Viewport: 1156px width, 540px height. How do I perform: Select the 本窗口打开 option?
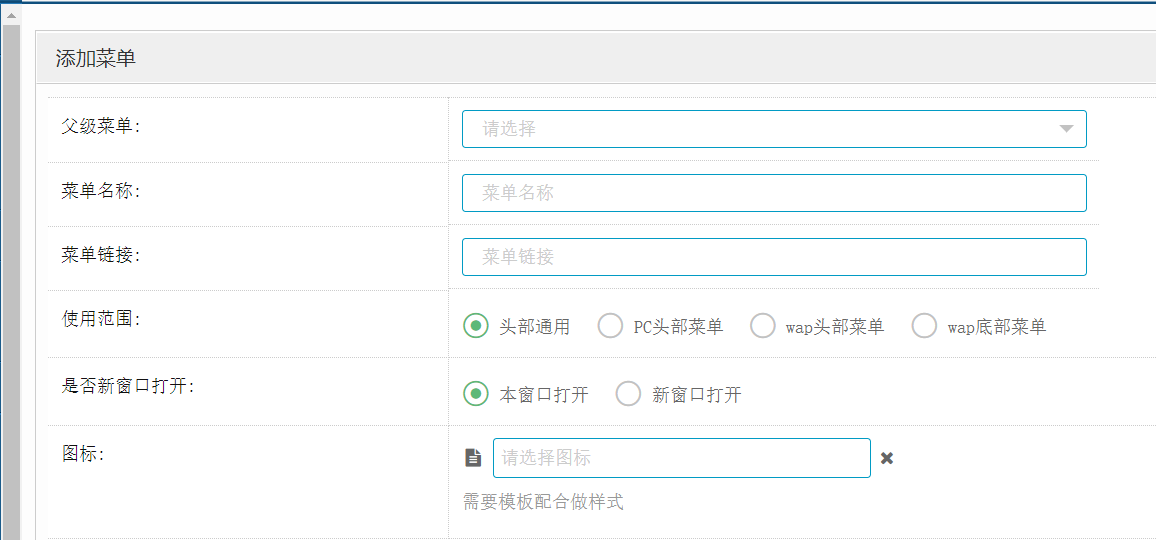pos(476,394)
